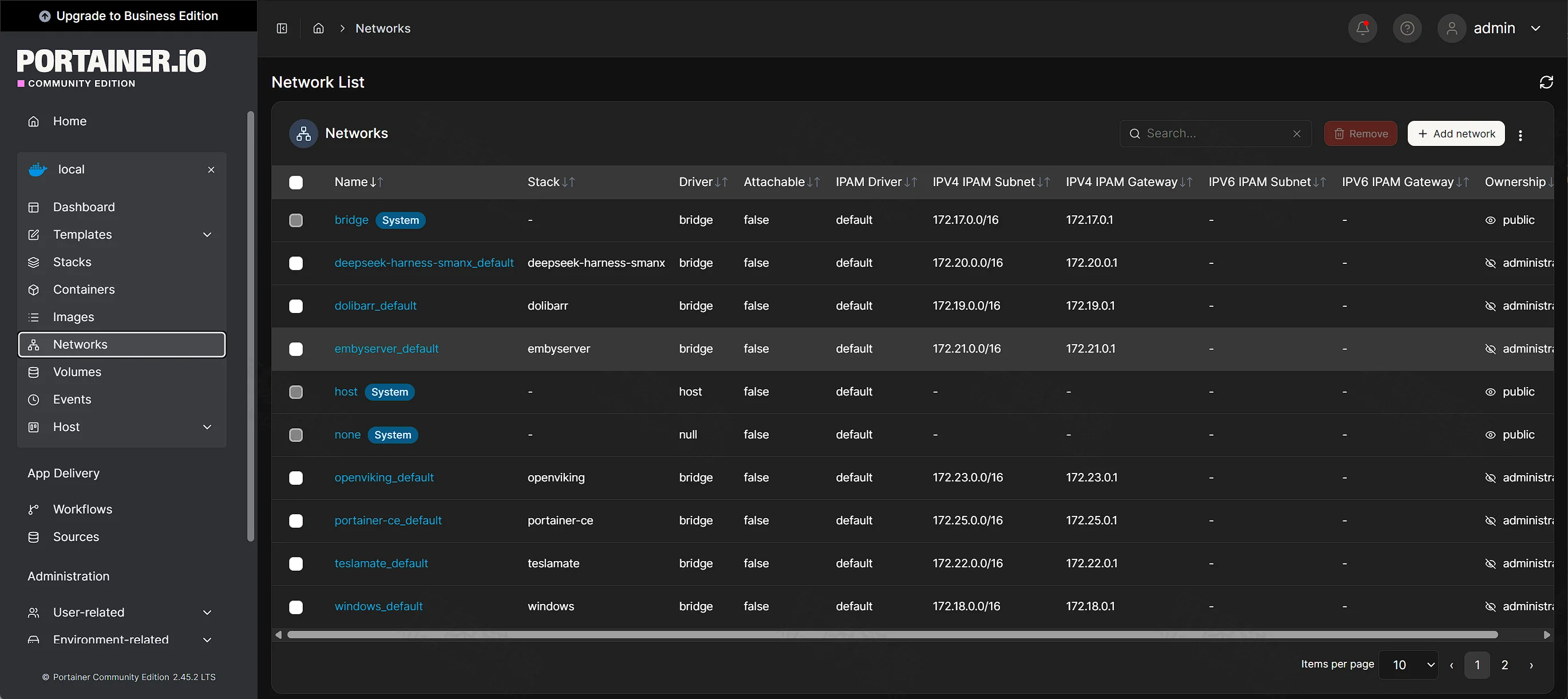
Task: Collapse the sidebar with the panel toggle icon
Action: (x=282, y=29)
